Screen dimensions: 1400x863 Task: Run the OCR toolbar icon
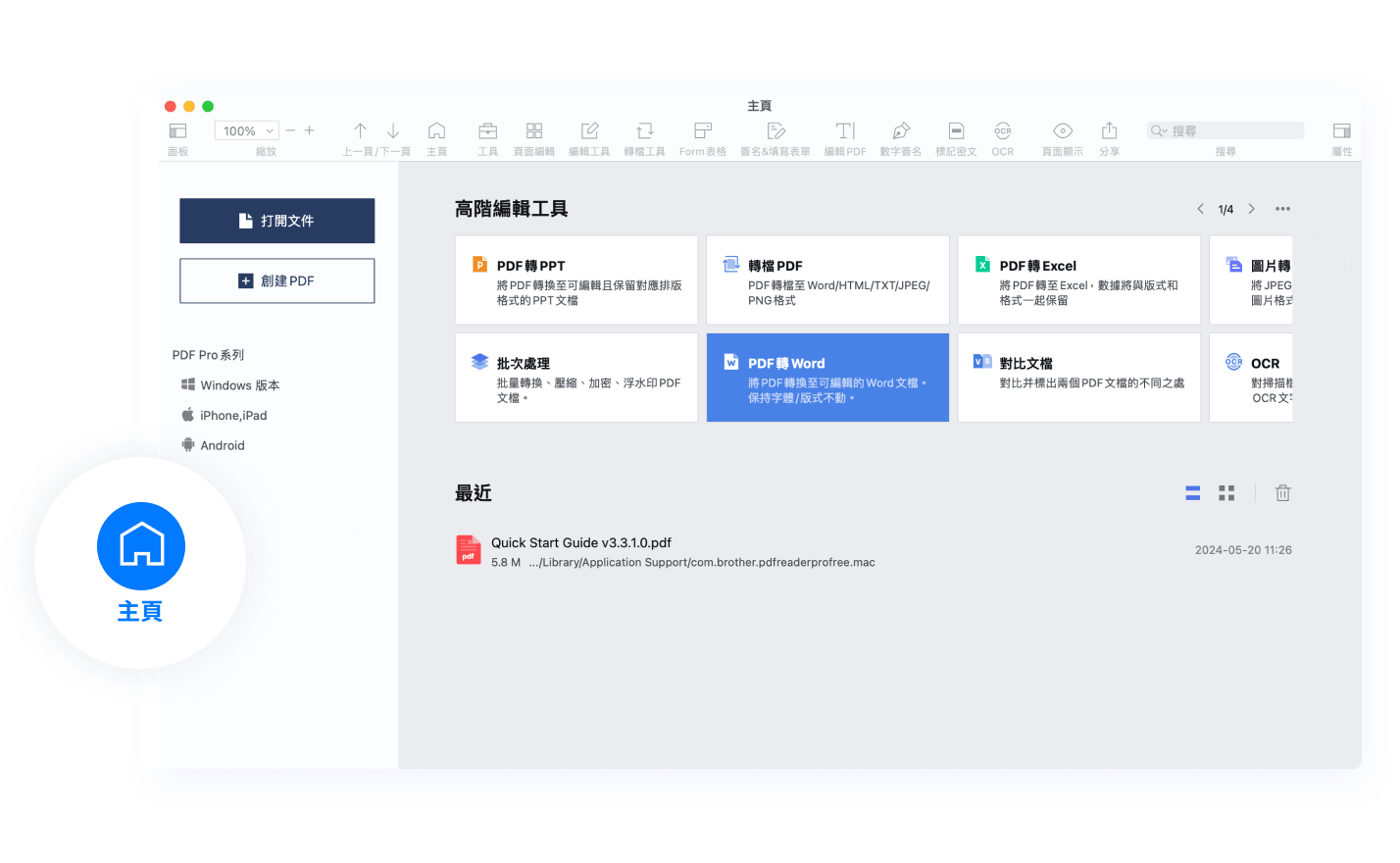[1002, 131]
